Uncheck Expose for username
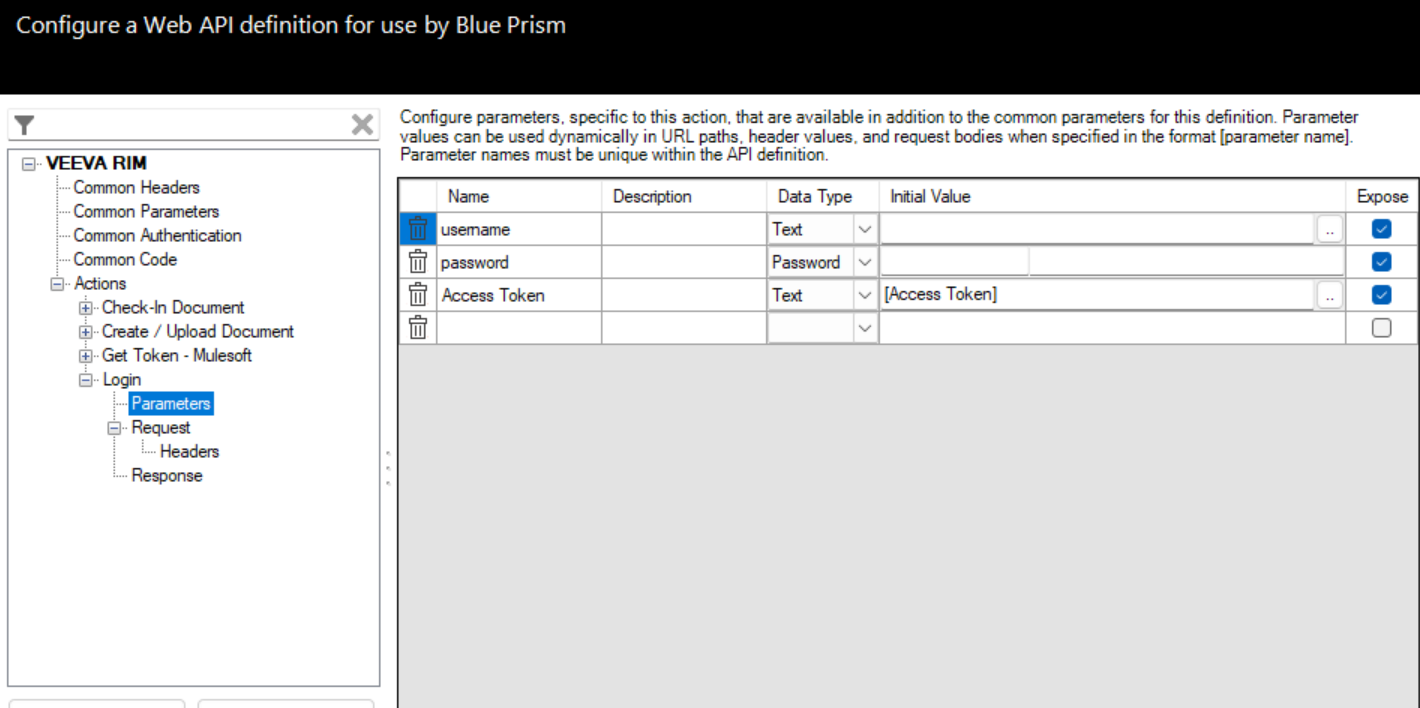The image size is (1420, 708). pyautogui.click(x=1381, y=229)
